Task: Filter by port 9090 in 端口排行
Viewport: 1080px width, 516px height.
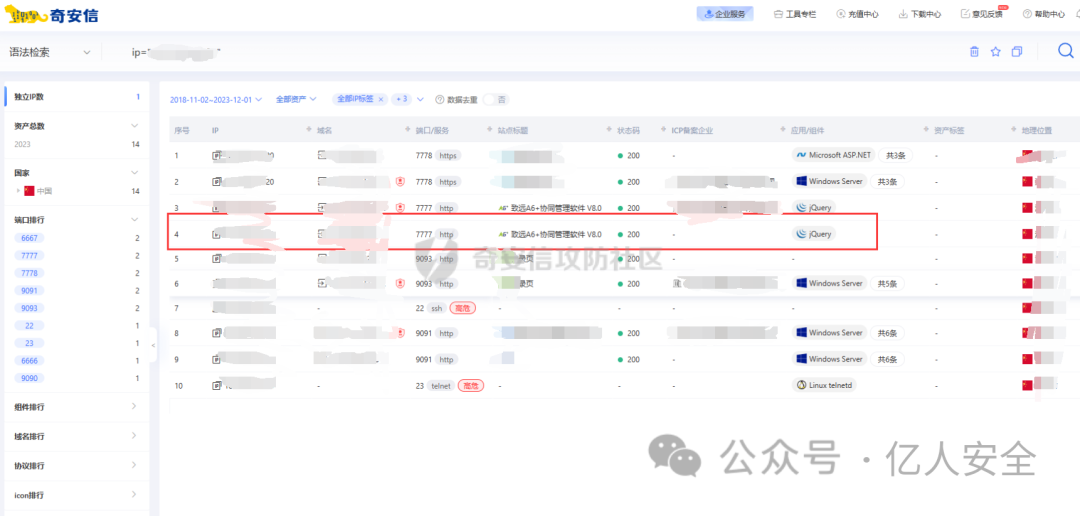Action: click(x=29, y=378)
